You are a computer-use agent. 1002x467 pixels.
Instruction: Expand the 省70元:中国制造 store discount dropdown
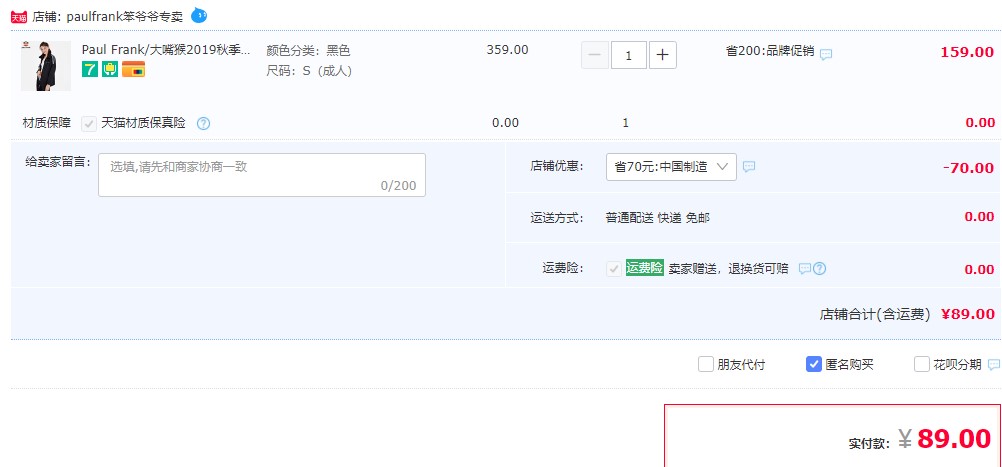click(671, 167)
